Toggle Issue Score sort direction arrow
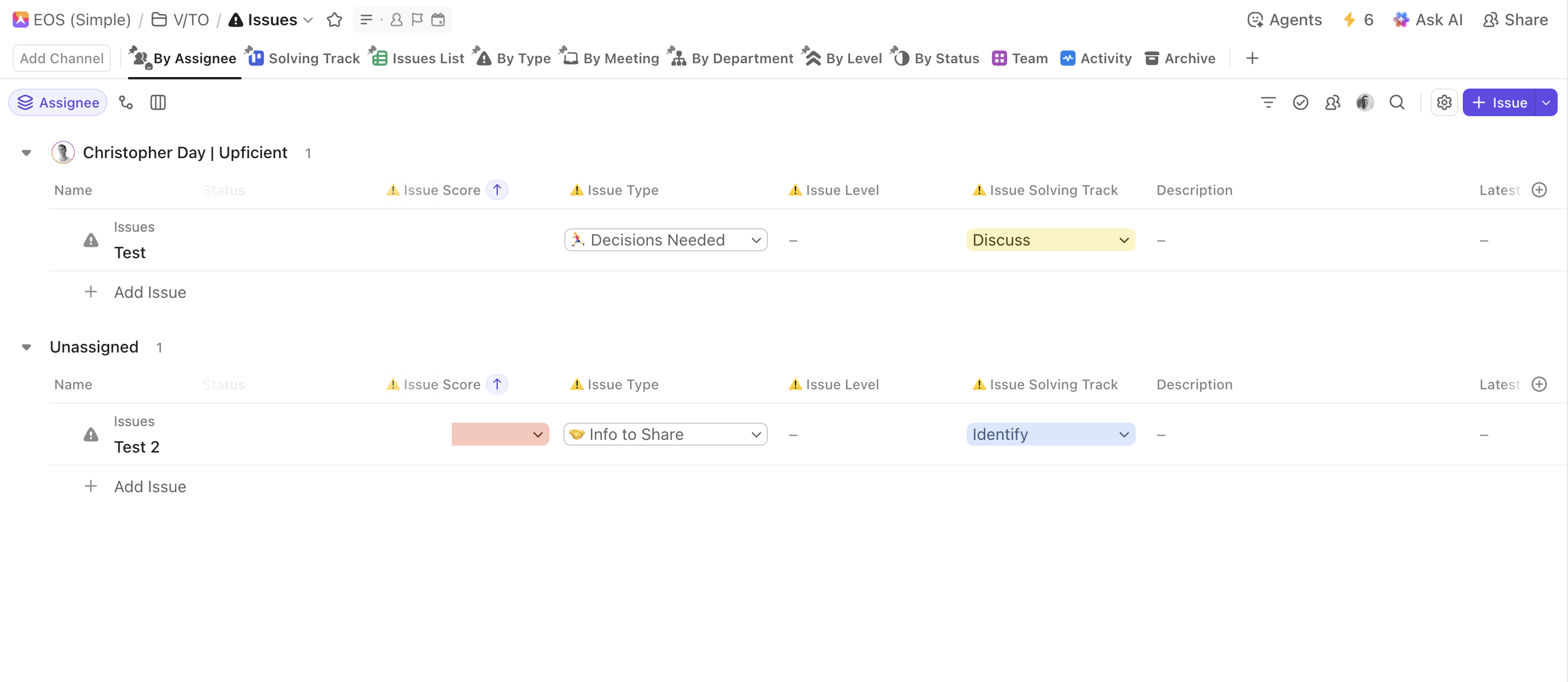This screenshot has width=1568, height=682. (x=497, y=190)
